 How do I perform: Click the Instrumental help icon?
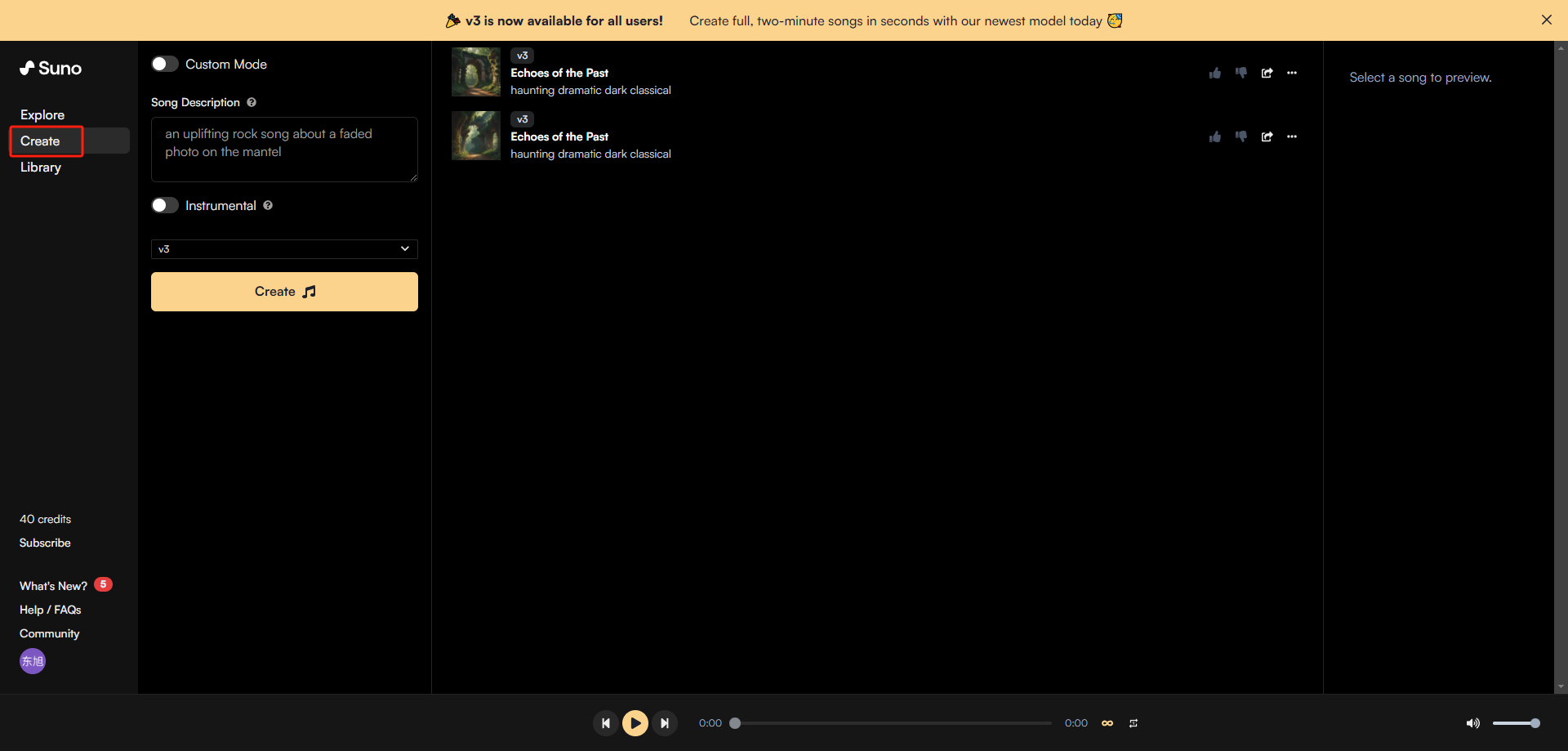pos(268,205)
